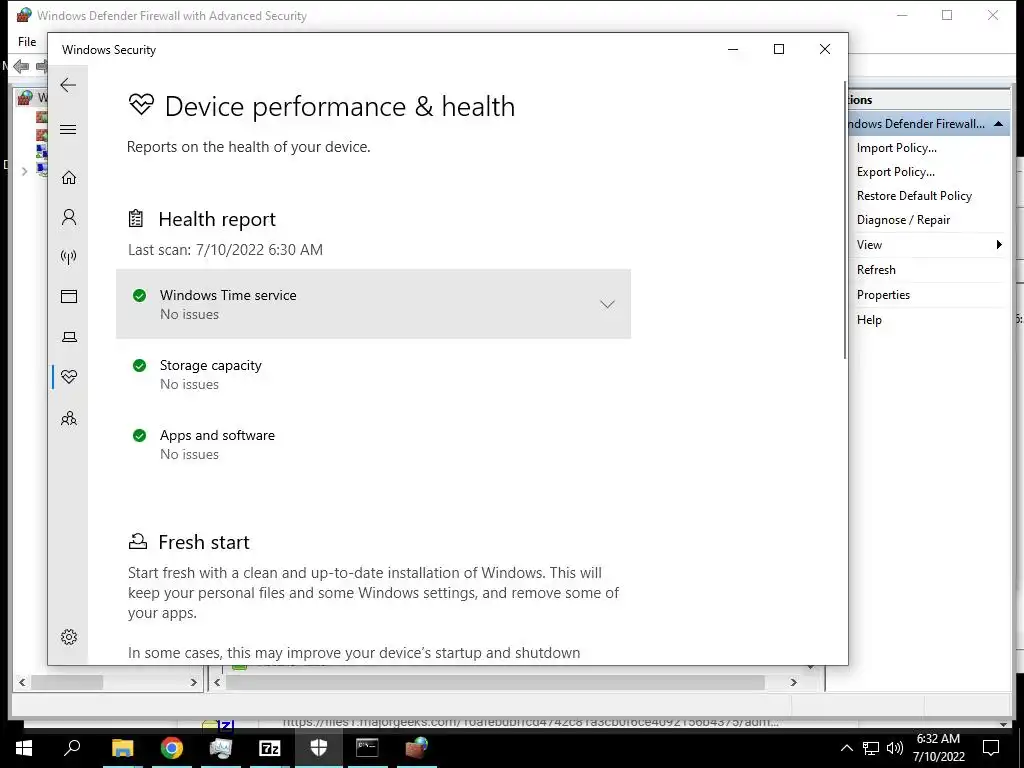
Task: Open Settings gear in Windows Security
Action: [69, 637]
